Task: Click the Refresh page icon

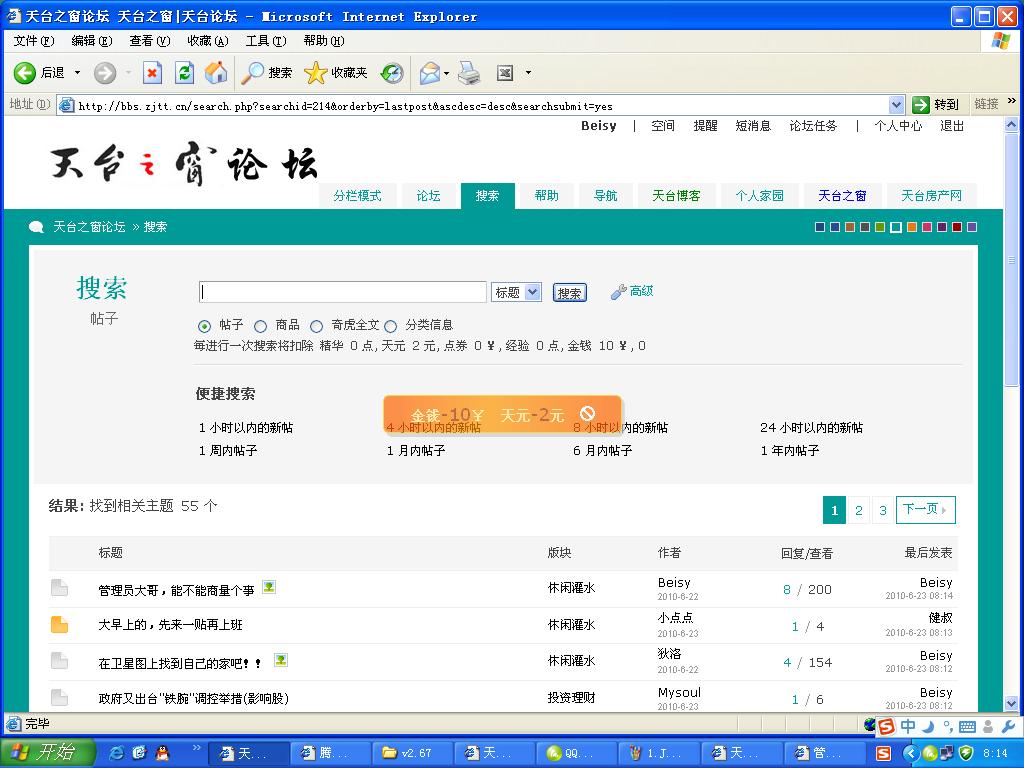Action: click(x=184, y=73)
